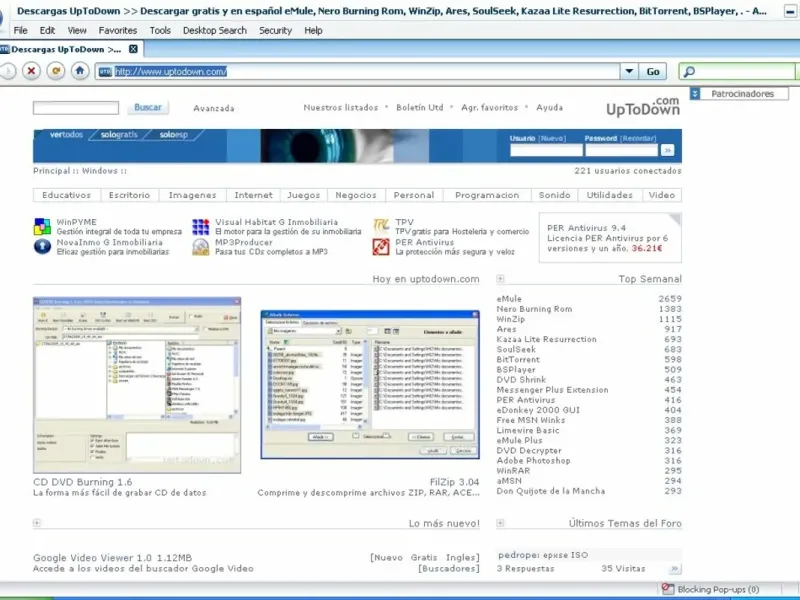Click the Buscar button
Viewport: 800px width, 600px height.
pyautogui.click(x=148, y=107)
